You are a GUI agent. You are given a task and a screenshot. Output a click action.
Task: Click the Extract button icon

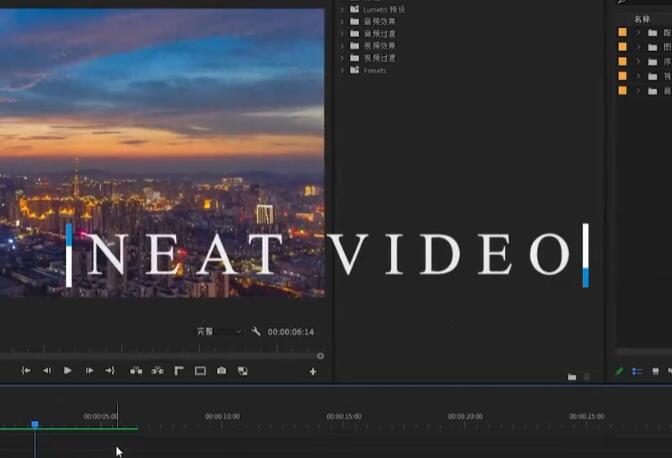pyautogui.click(x=157, y=371)
